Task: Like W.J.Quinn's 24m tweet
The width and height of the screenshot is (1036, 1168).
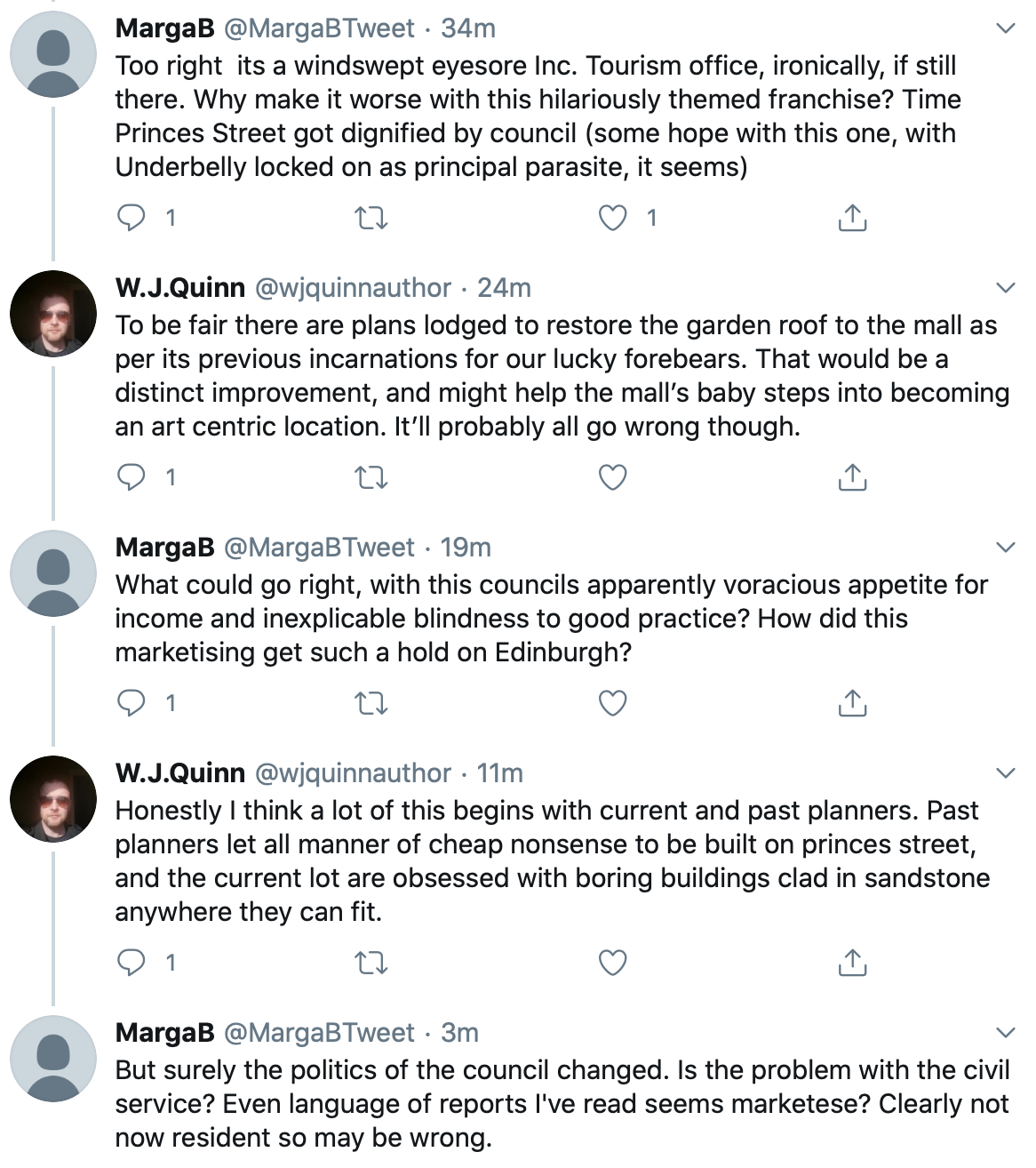Action: (613, 477)
